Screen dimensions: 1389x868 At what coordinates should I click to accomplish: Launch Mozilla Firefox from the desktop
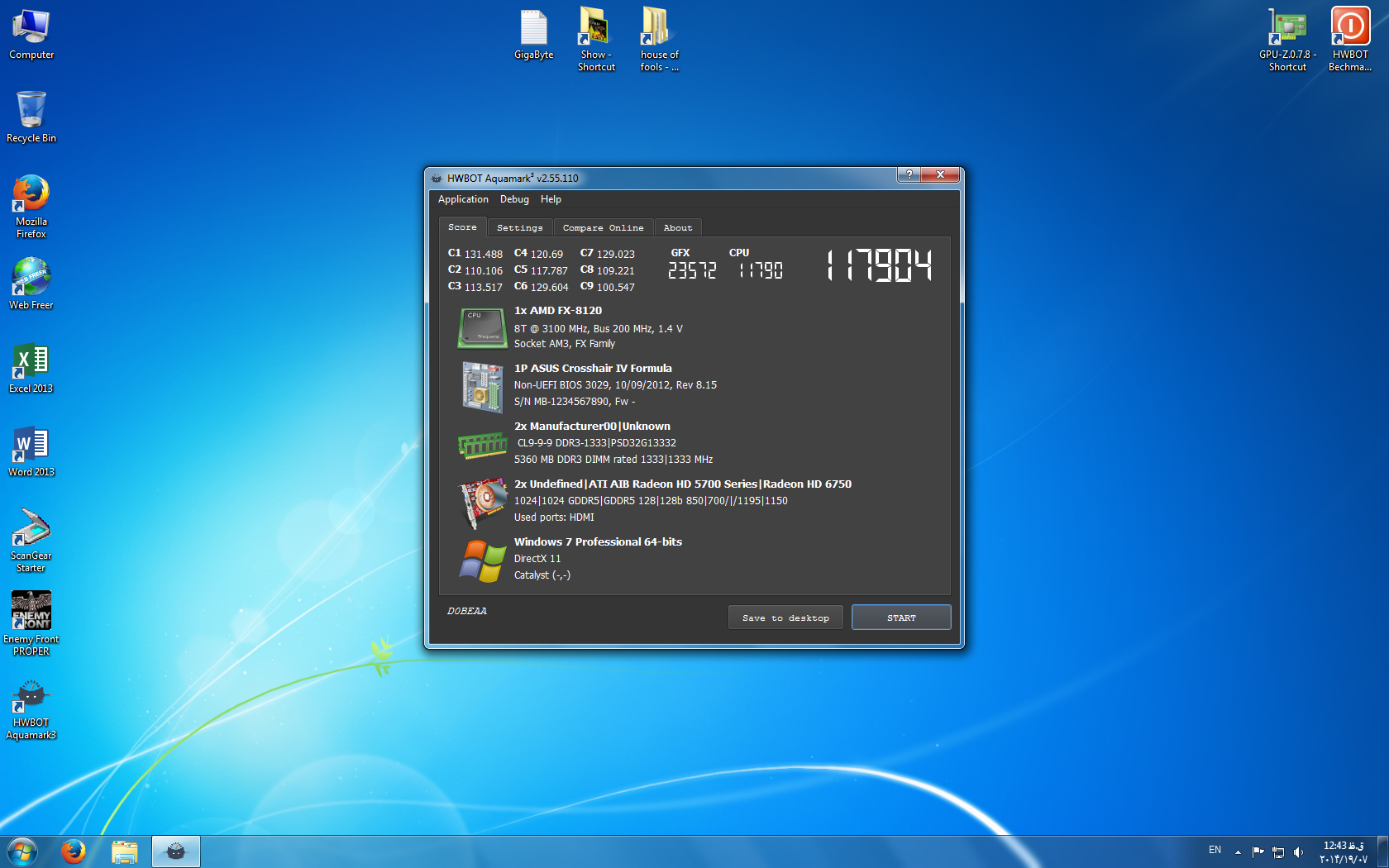[x=31, y=206]
